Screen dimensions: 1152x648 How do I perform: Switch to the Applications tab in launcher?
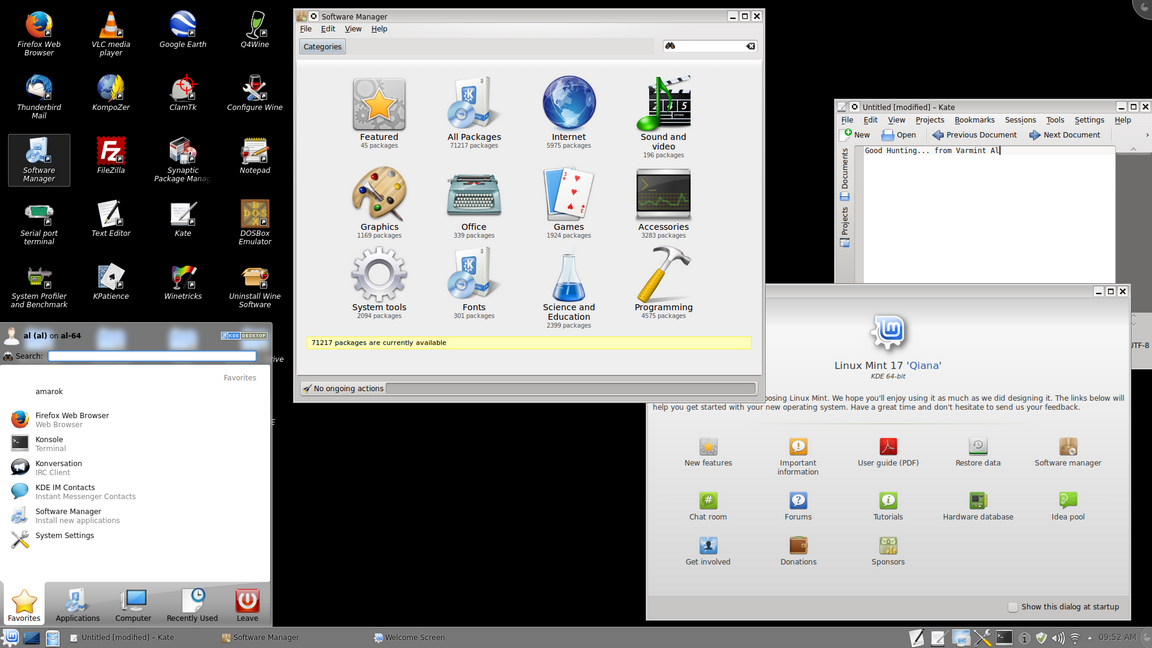pos(77,605)
